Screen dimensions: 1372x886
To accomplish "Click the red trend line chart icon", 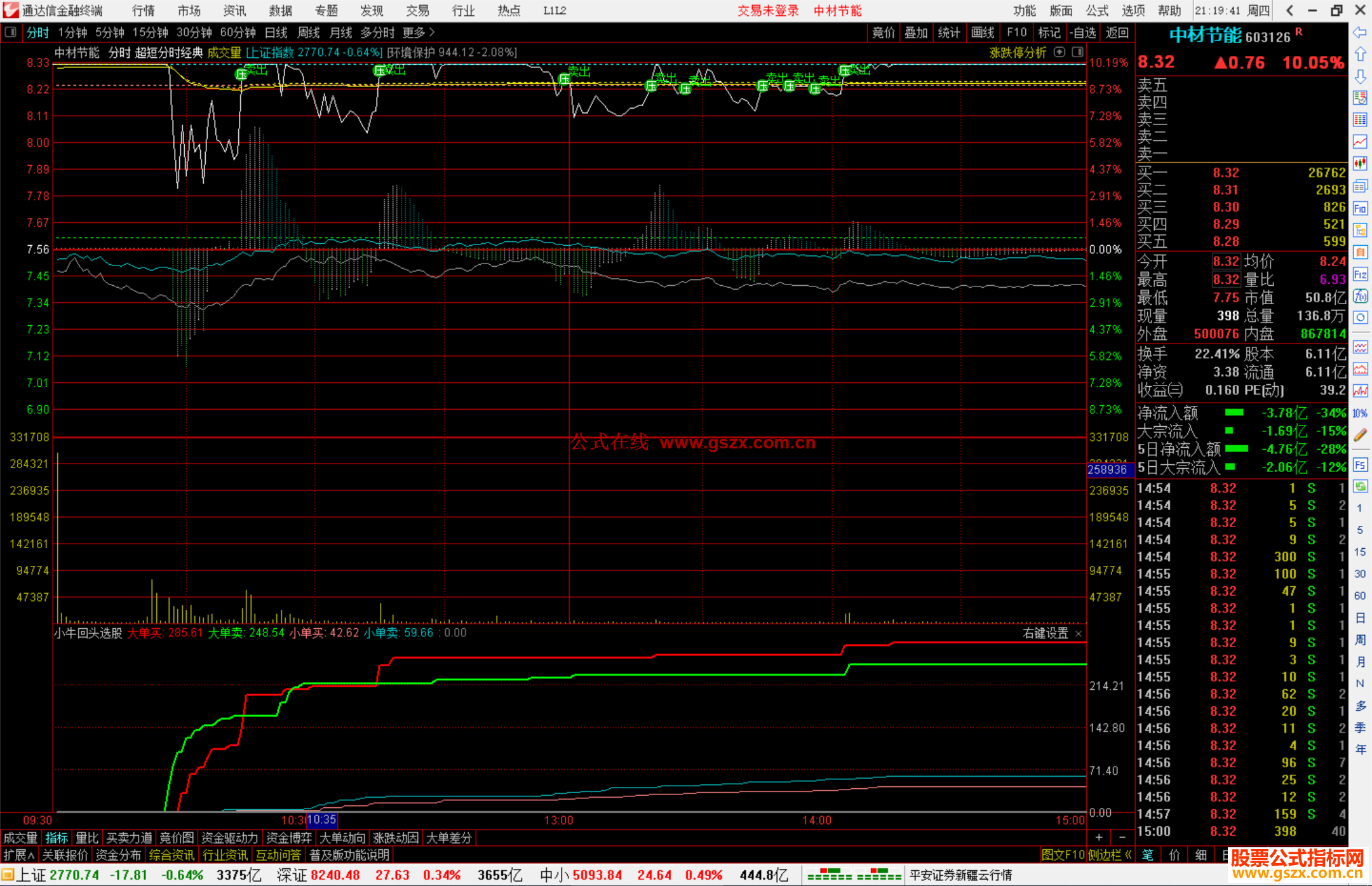I will [1360, 142].
